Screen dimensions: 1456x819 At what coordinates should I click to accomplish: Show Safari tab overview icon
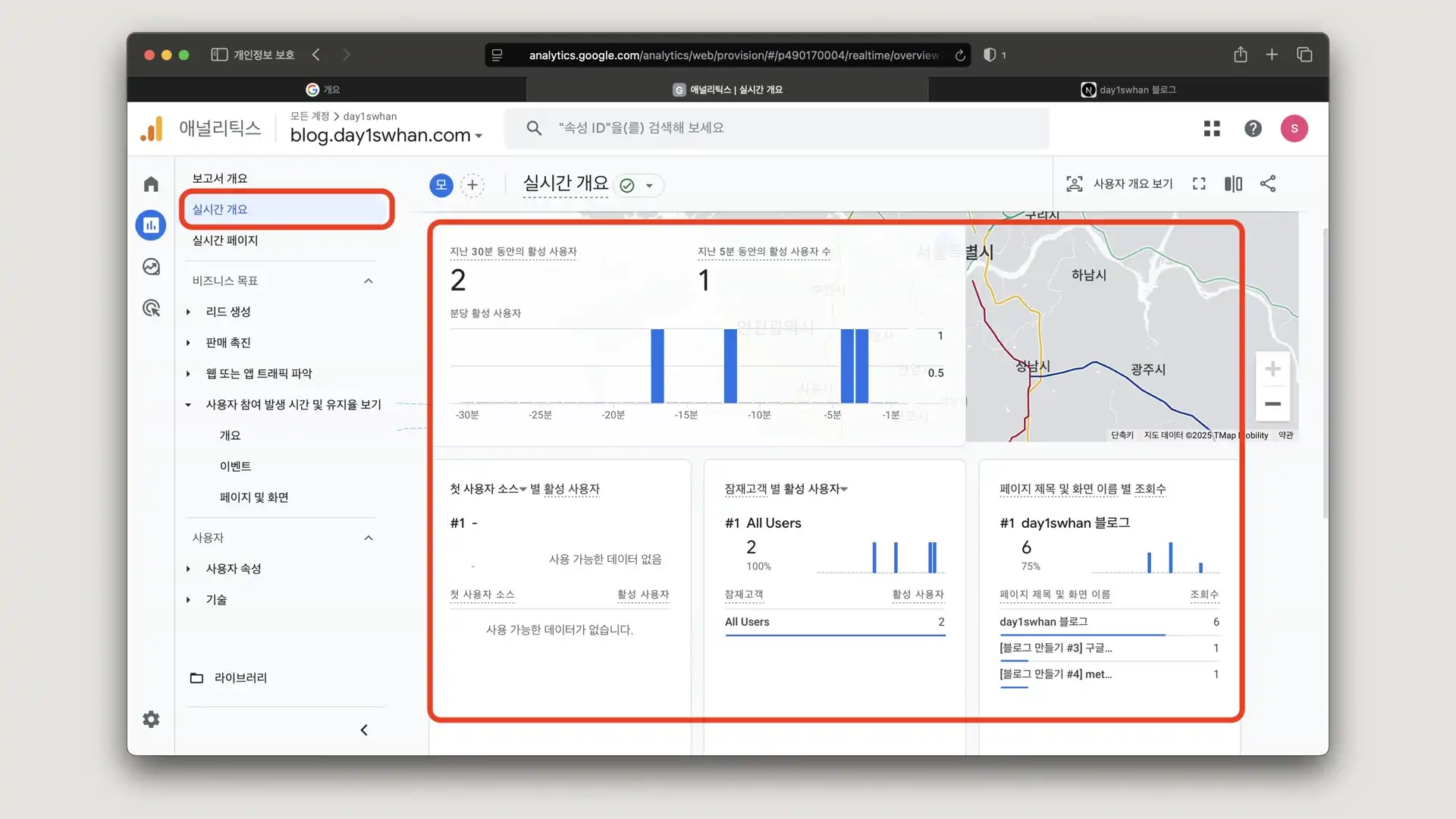click(1304, 55)
